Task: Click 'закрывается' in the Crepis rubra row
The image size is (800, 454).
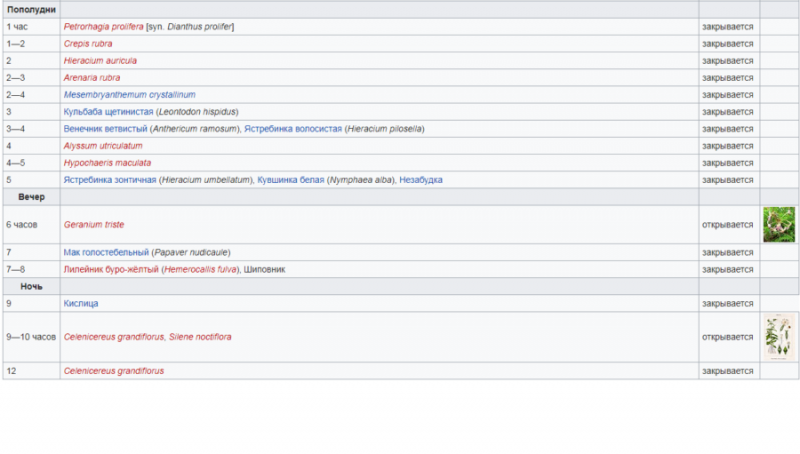Action: point(728,44)
